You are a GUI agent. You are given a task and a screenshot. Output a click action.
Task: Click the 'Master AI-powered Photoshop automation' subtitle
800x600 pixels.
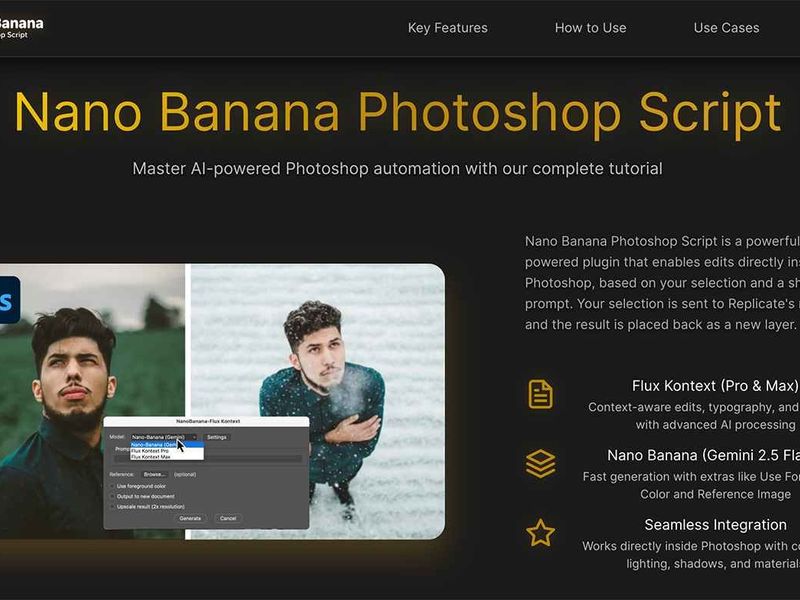coord(397,168)
